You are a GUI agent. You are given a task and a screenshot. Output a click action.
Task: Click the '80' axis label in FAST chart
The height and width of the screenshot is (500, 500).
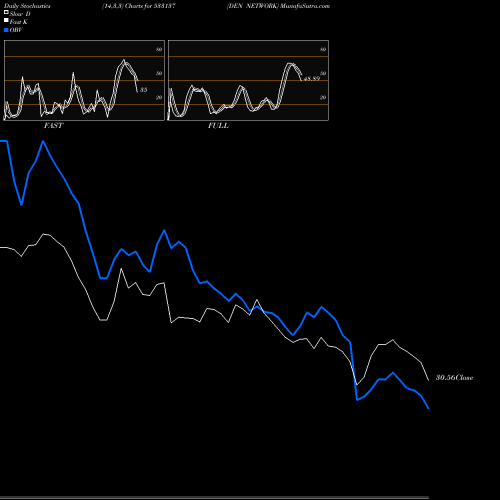(159, 49)
